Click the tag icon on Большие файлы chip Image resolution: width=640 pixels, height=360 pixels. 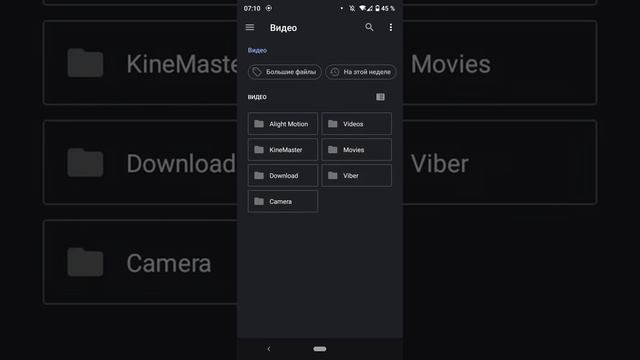tap(257, 72)
